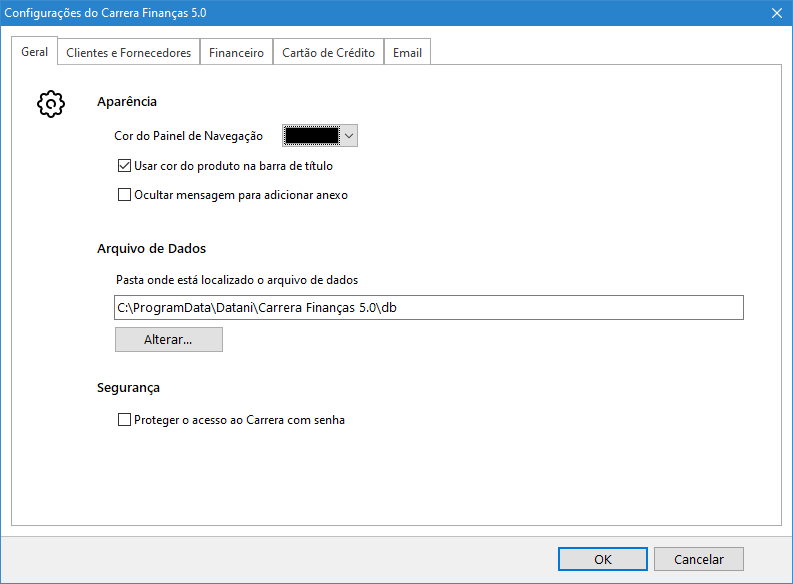The image size is (793, 584).
Task: Click the settings gear icon
Action: 51,104
